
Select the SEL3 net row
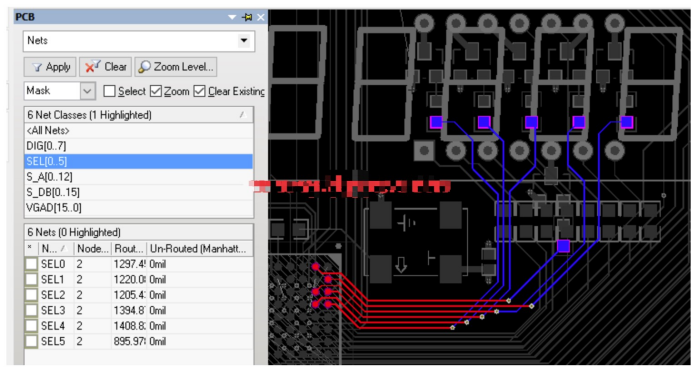[139, 310]
